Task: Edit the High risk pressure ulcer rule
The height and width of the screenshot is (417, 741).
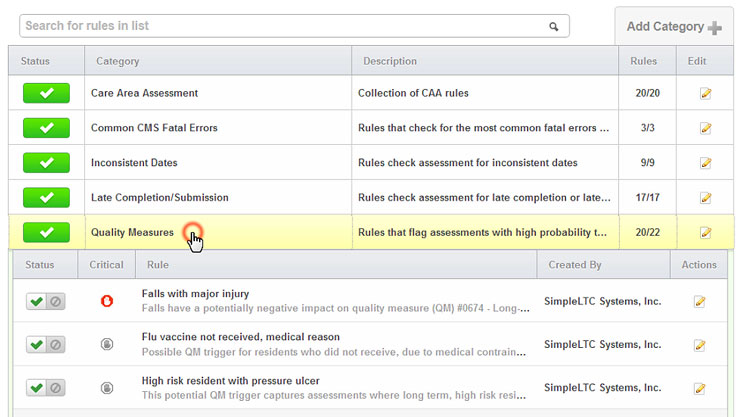Action: [x=700, y=388]
